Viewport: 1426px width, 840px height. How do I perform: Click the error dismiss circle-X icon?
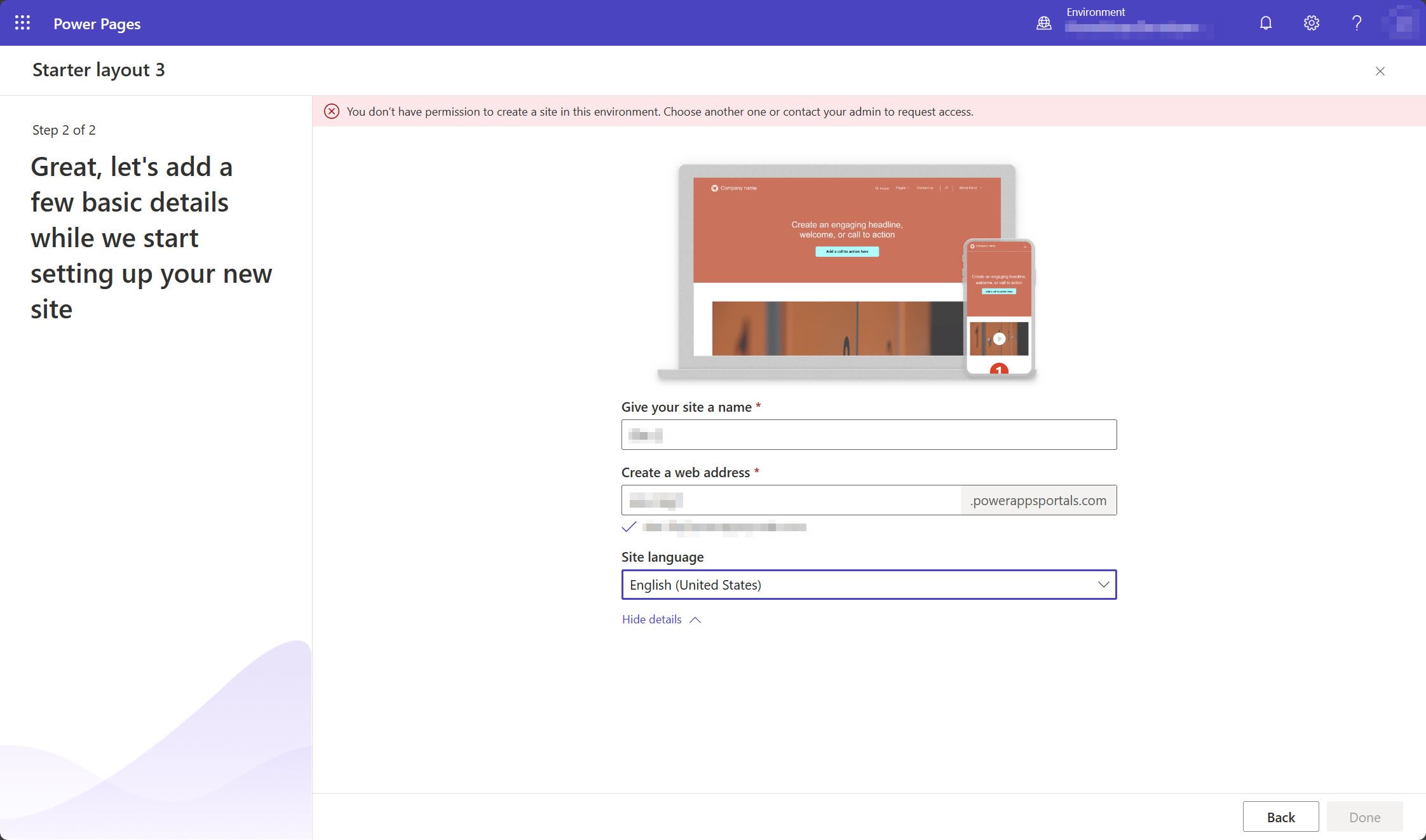(x=331, y=111)
